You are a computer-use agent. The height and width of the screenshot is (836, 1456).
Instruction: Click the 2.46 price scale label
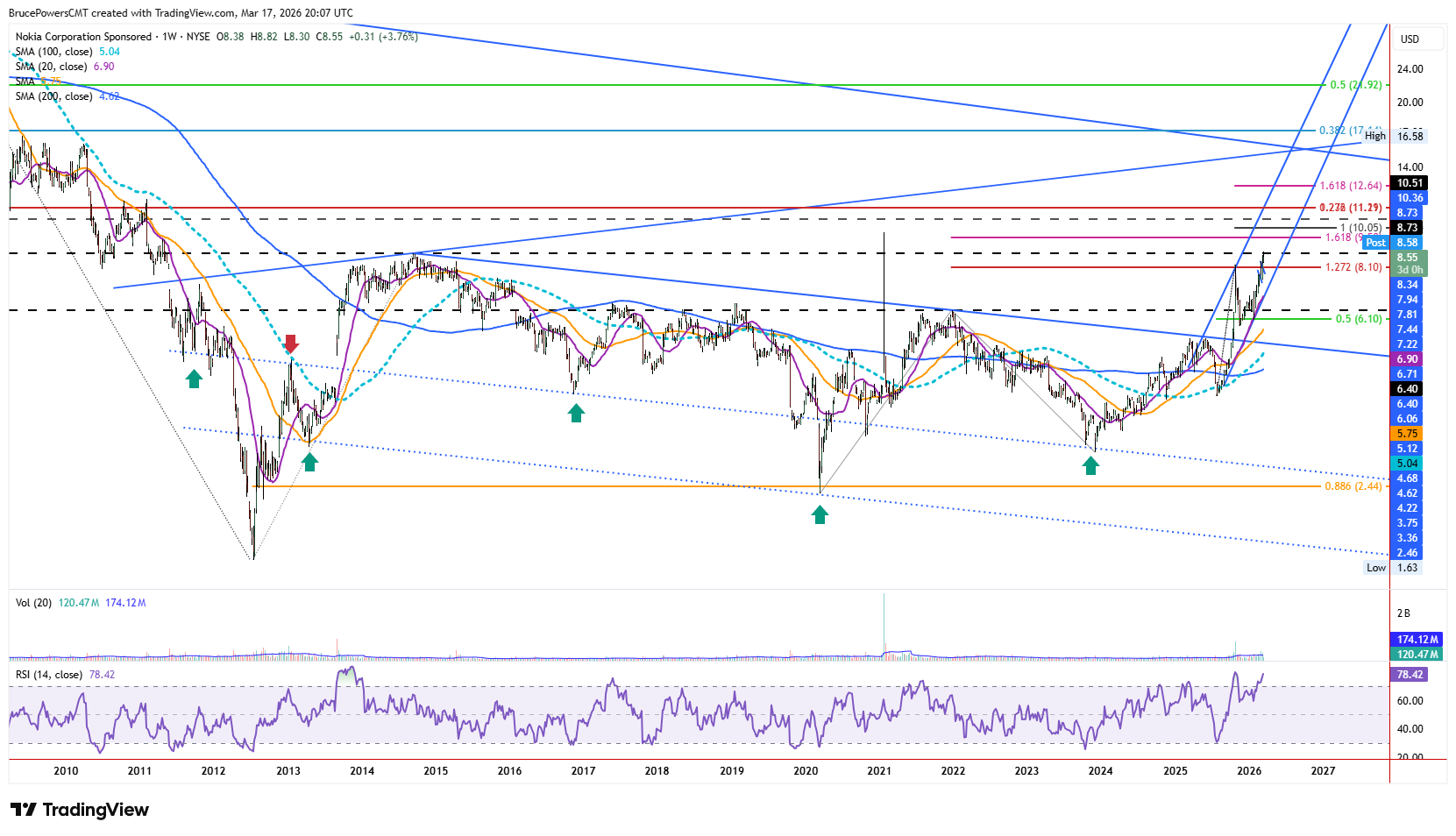pos(1407,553)
